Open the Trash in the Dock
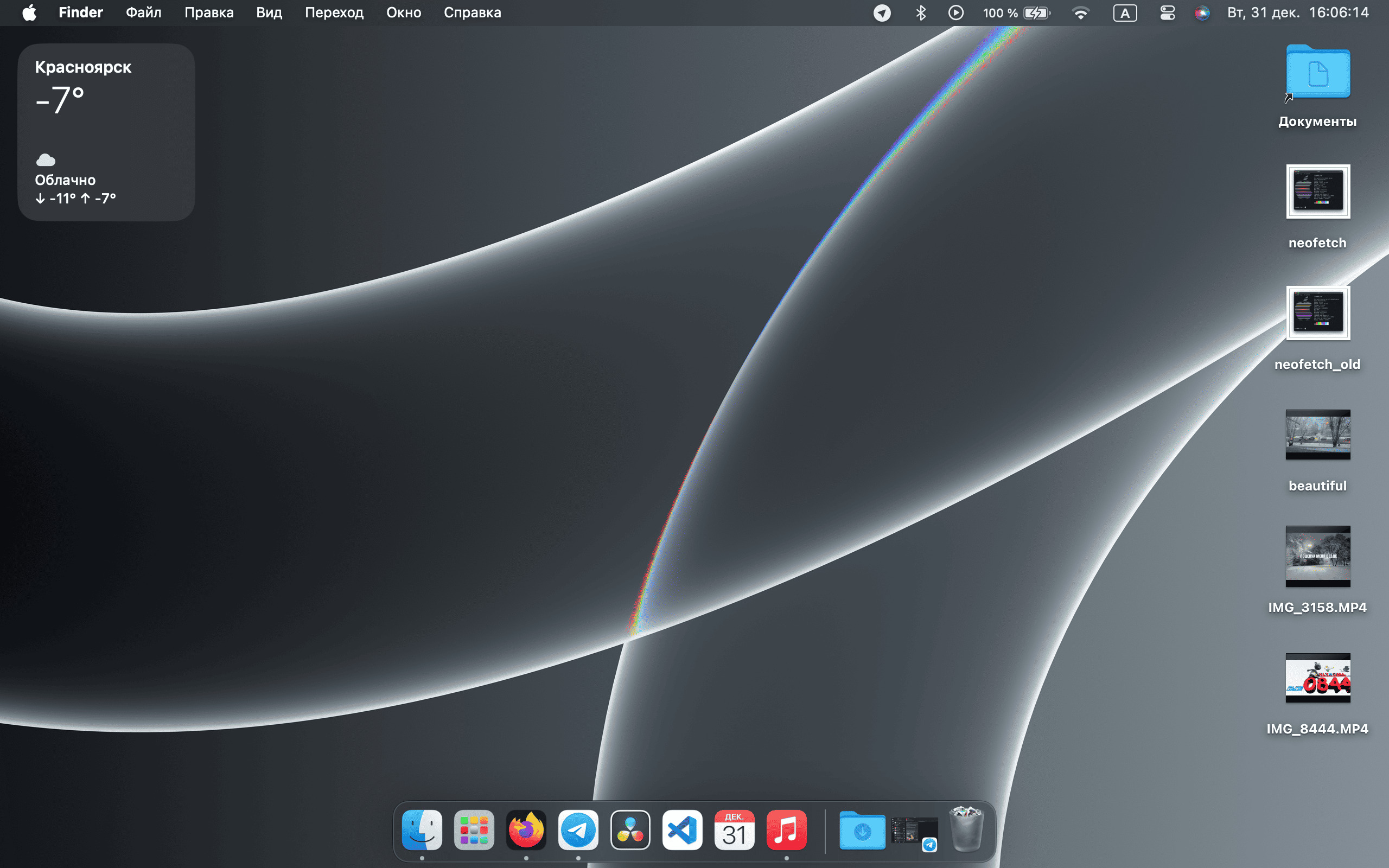1389x868 pixels. click(966, 829)
